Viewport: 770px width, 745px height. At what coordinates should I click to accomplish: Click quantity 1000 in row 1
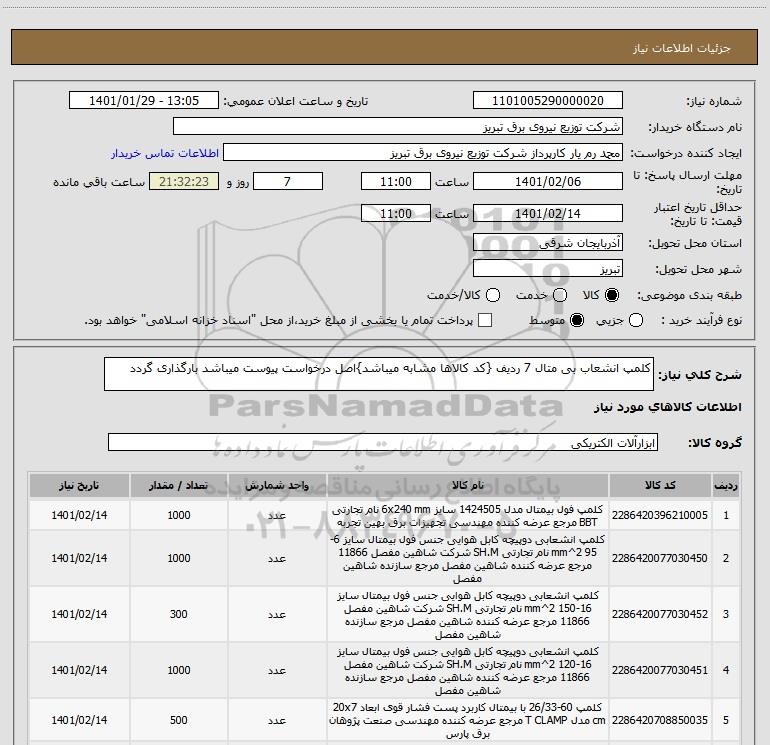point(179,515)
